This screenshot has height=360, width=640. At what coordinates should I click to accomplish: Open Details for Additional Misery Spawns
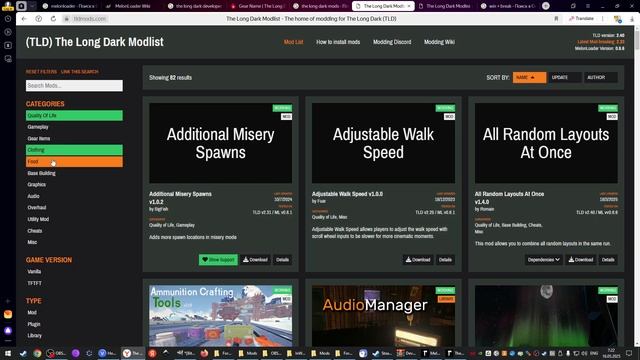pyautogui.click(x=282, y=260)
